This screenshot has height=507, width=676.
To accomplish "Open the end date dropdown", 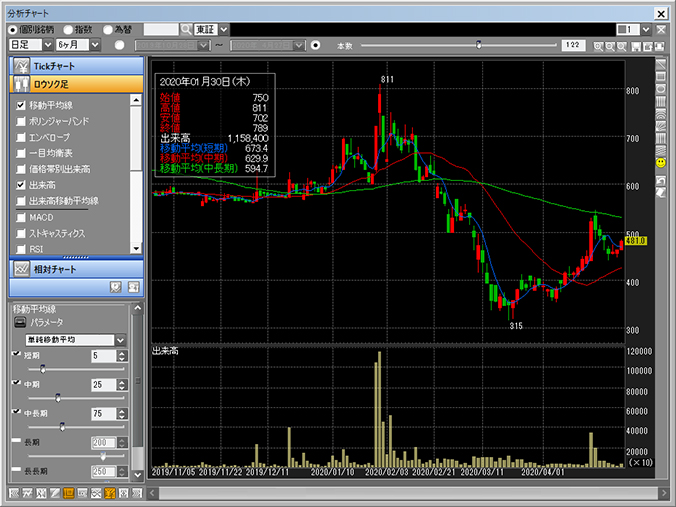I will pos(298,45).
